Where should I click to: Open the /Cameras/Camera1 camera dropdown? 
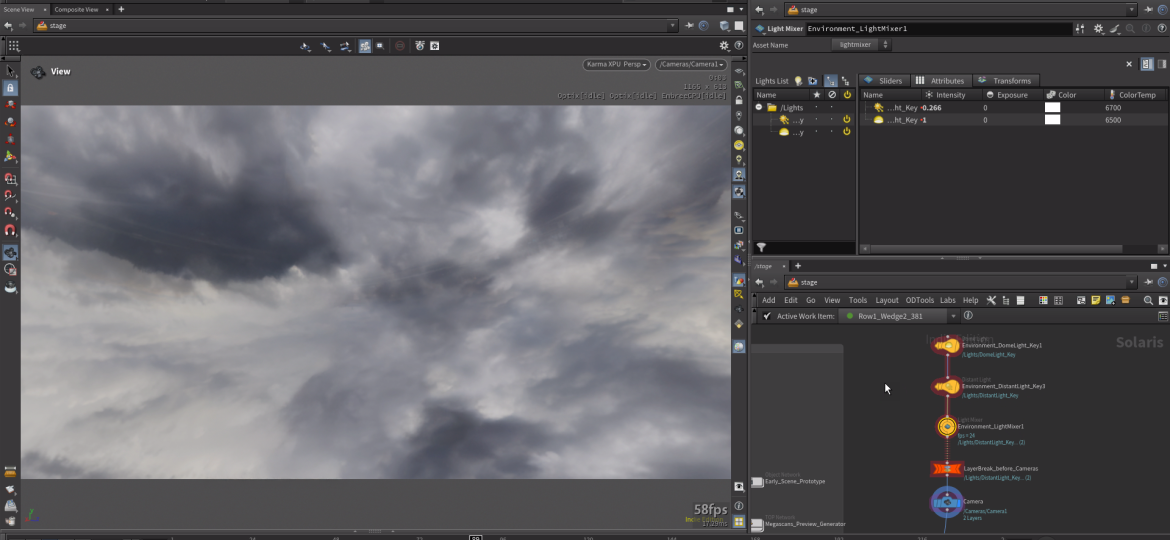(691, 65)
